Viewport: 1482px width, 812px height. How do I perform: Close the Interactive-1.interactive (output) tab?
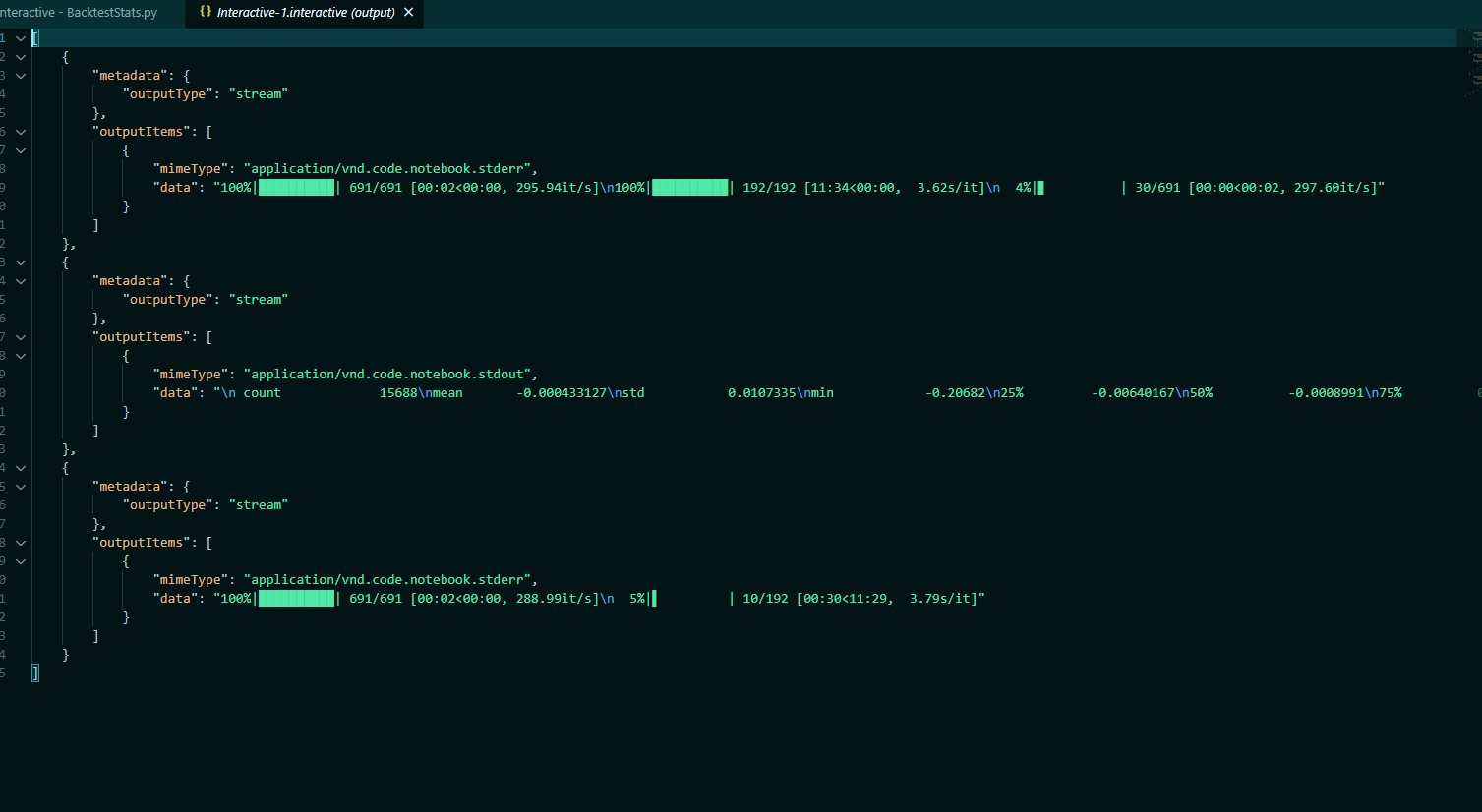[408, 13]
